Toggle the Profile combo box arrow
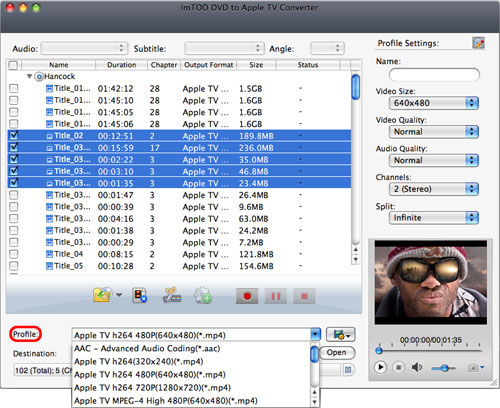 click(x=315, y=335)
